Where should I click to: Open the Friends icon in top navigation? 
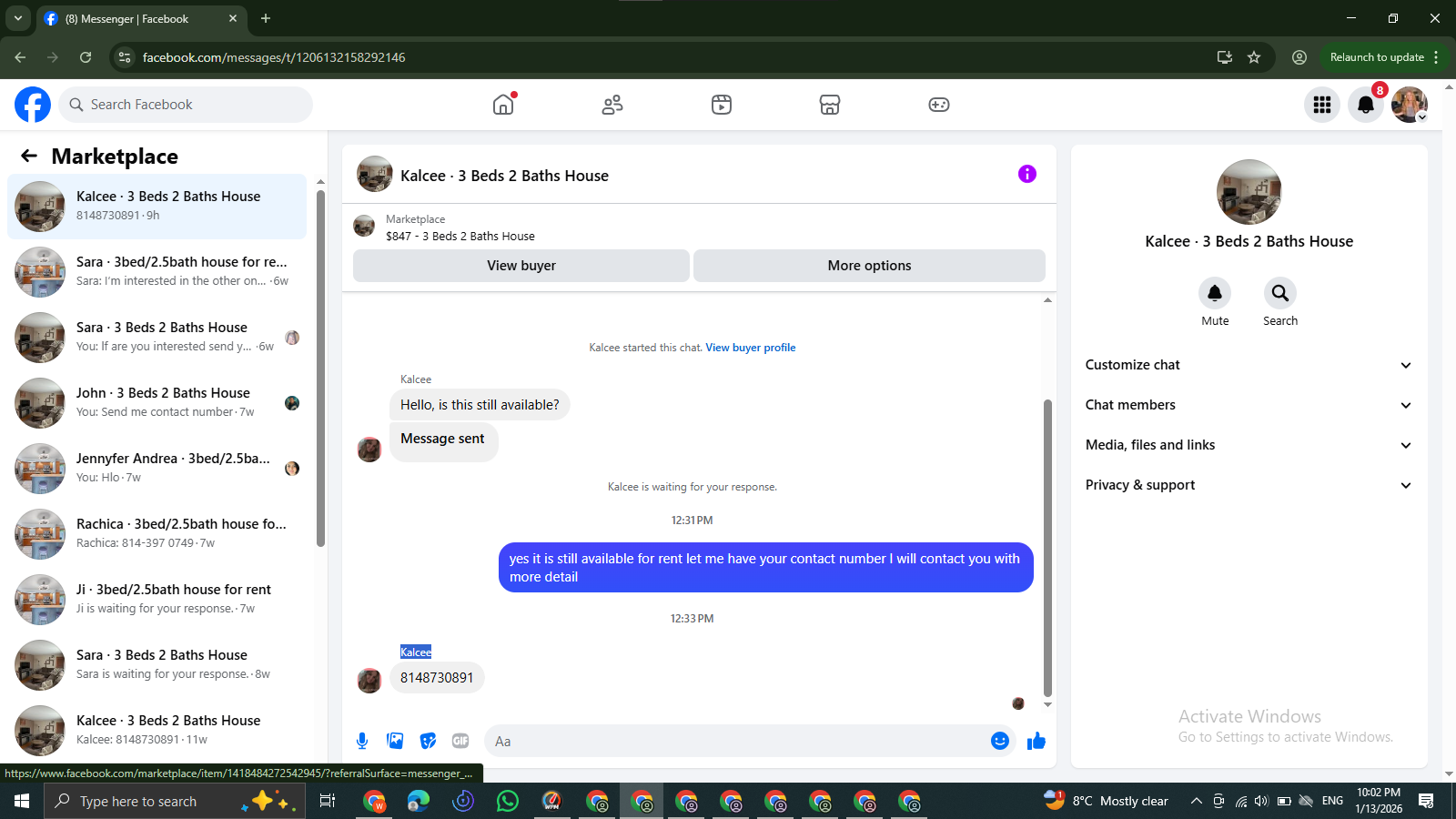612,105
